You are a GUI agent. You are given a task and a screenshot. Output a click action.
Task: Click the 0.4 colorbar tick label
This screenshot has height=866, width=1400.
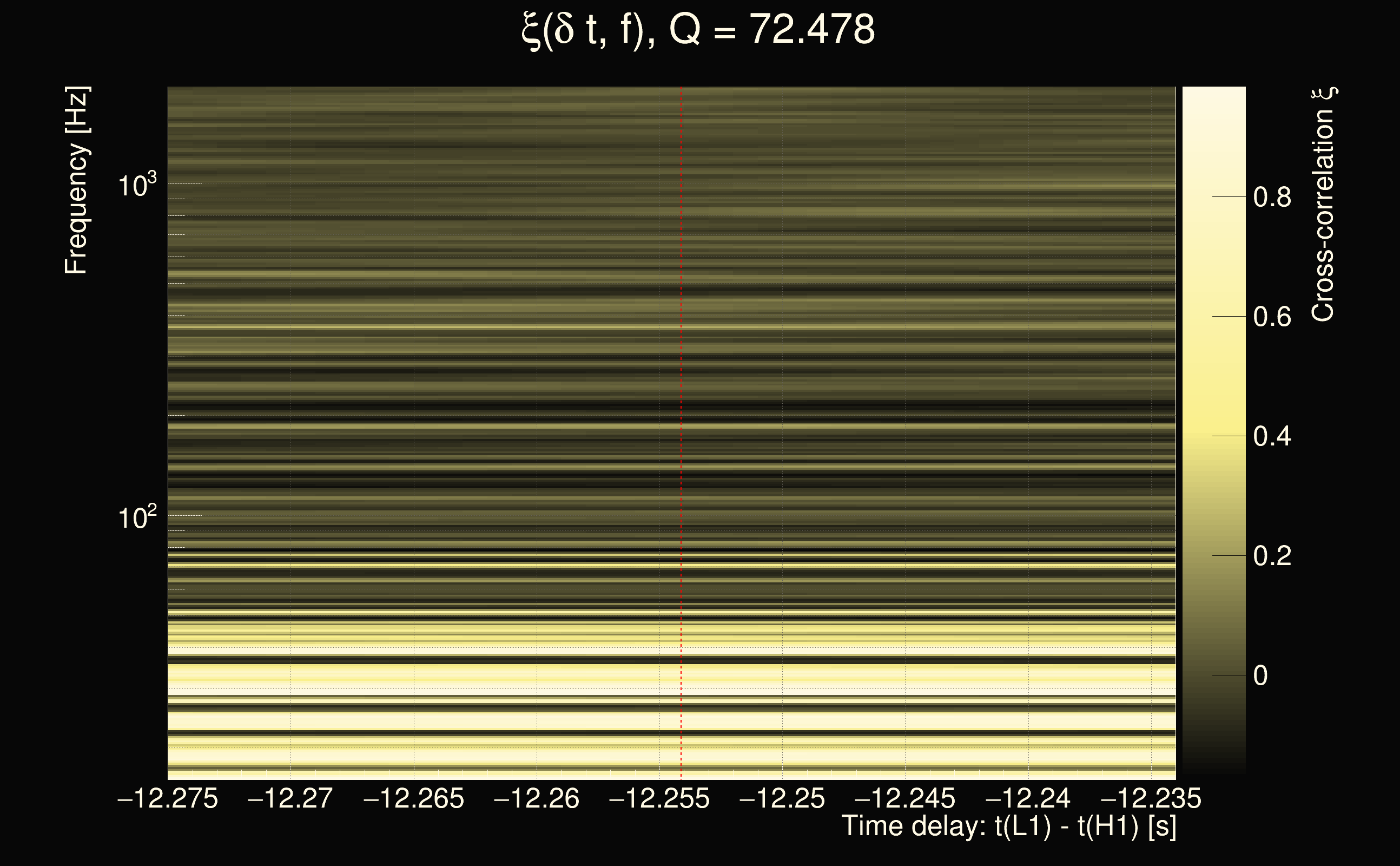pos(1272,437)
